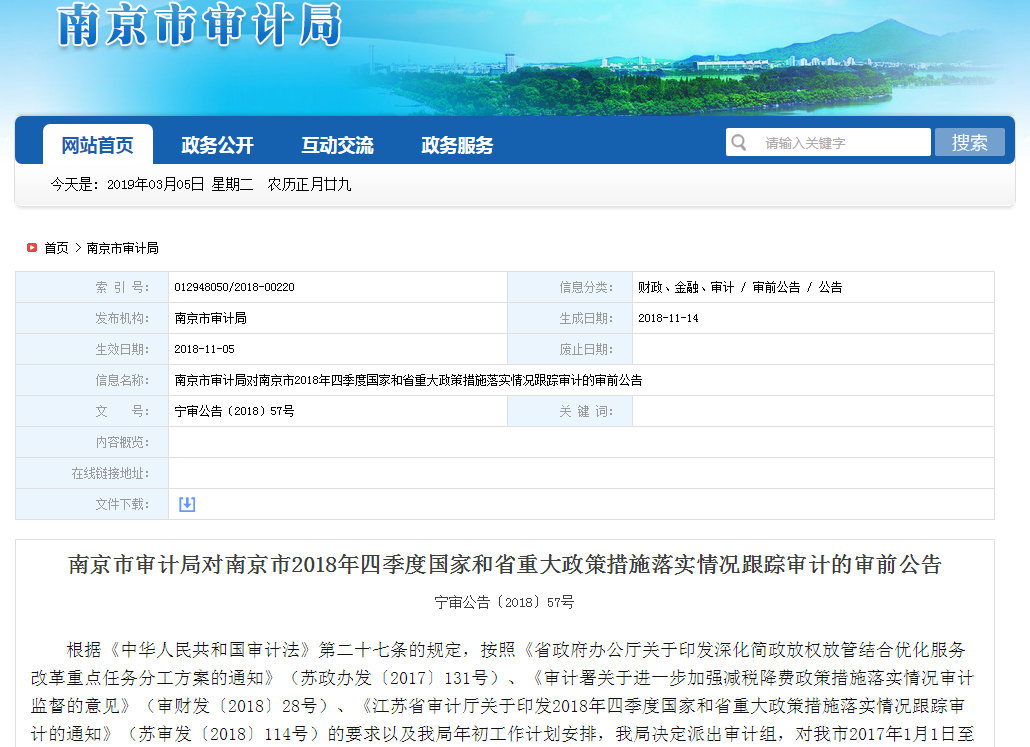Image resolution: width=1030 pixels, height=747 pixels.
Task: Go to the 互动交流 tab
Action: [x=337, y=145]
